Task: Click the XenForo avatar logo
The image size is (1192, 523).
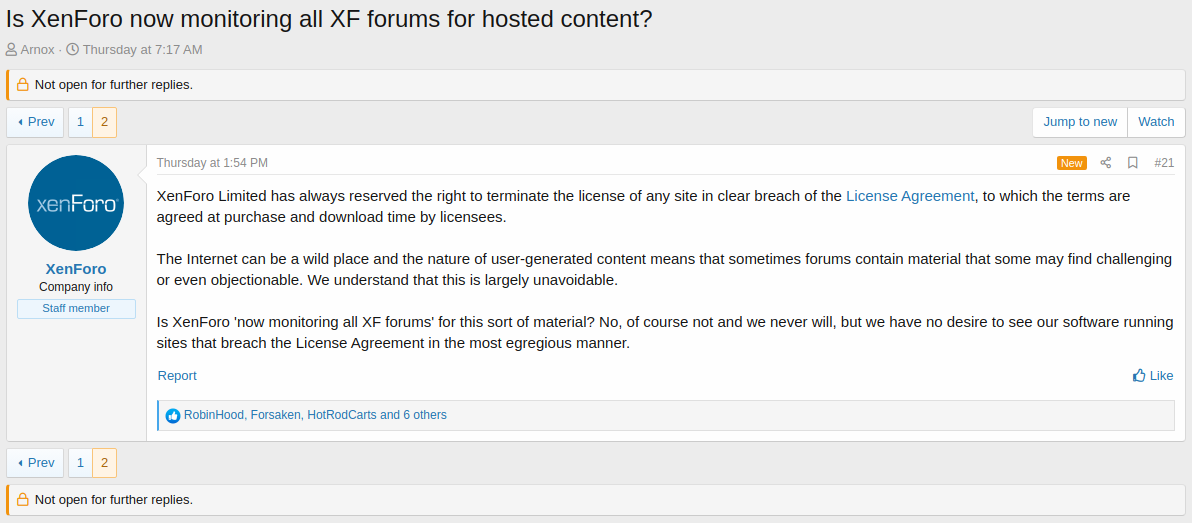Action: point(76,203)
